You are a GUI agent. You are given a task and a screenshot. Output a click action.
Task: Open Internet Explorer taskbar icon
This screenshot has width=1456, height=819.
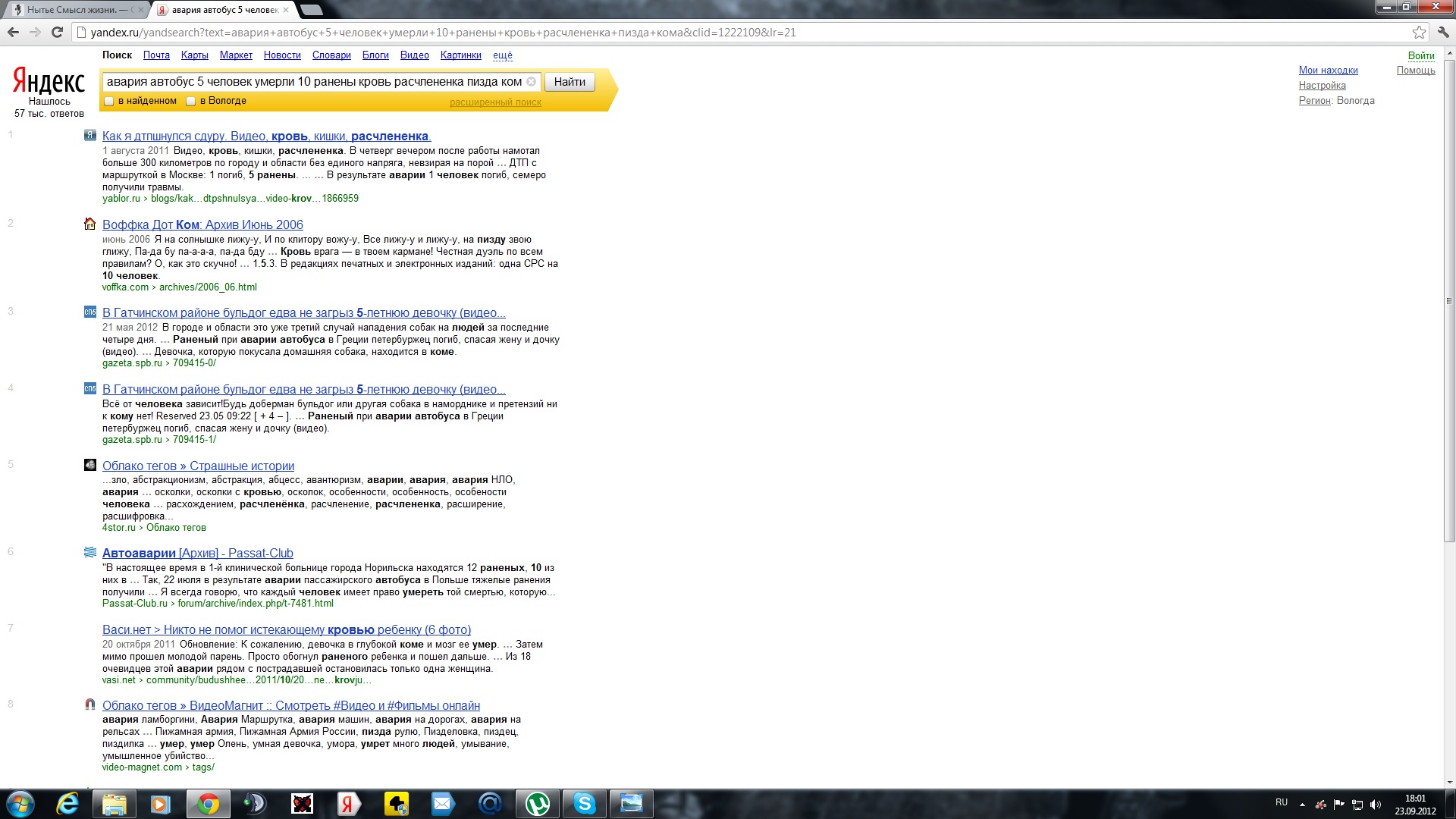[x=67, y=803]
